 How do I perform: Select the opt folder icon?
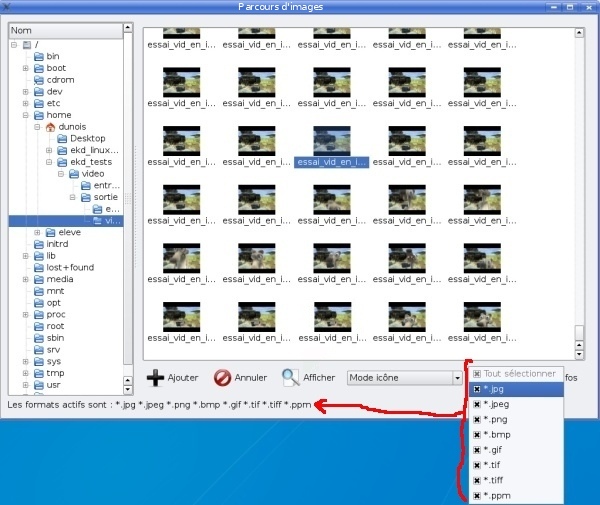click(39, 303)
